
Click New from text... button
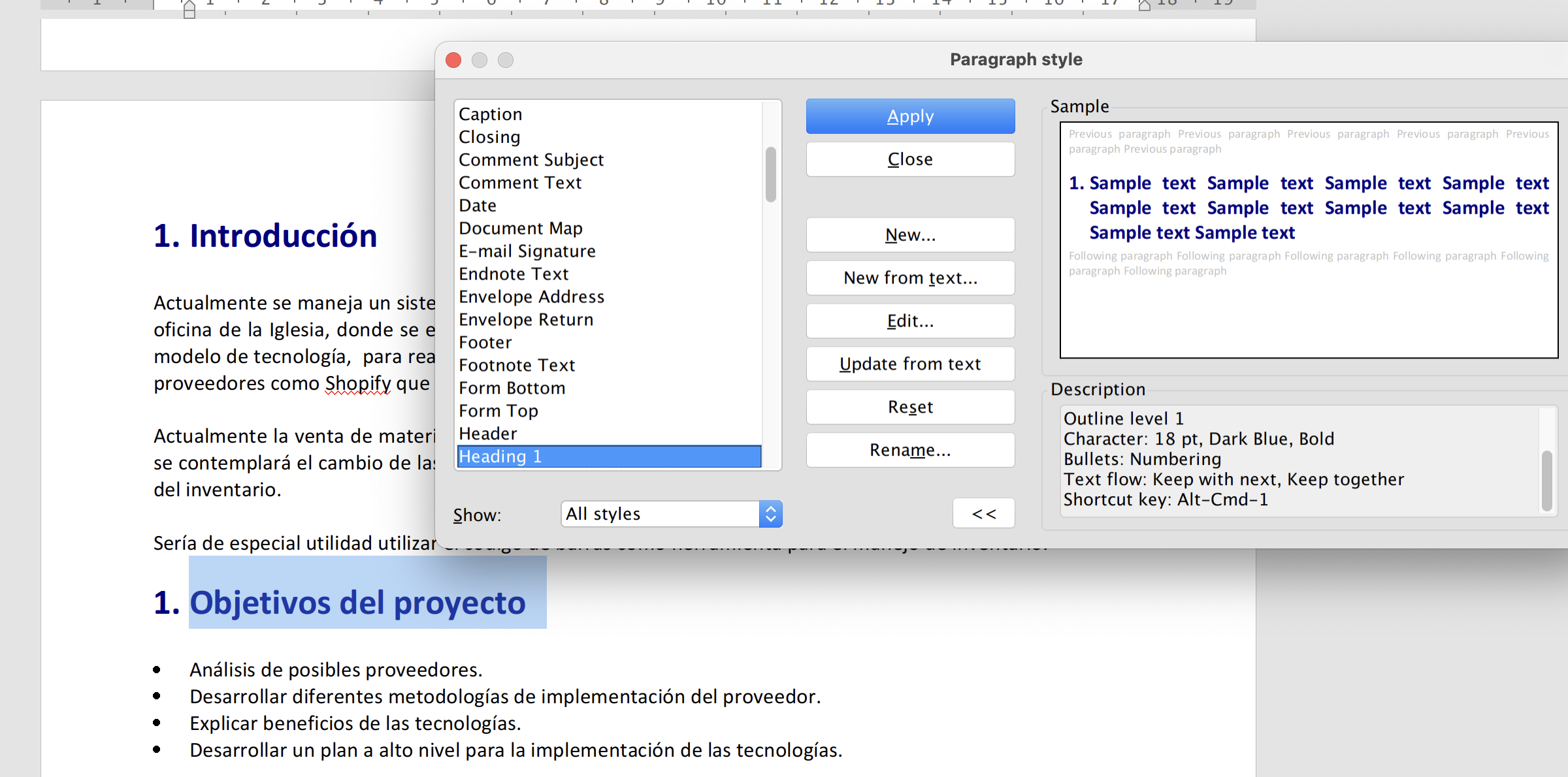click(909, 278)
